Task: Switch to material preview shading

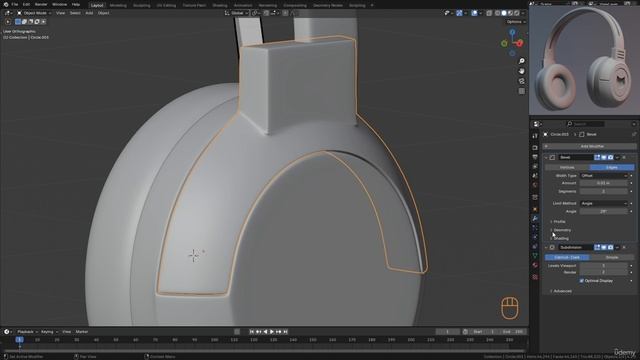Action: (510, 13)
